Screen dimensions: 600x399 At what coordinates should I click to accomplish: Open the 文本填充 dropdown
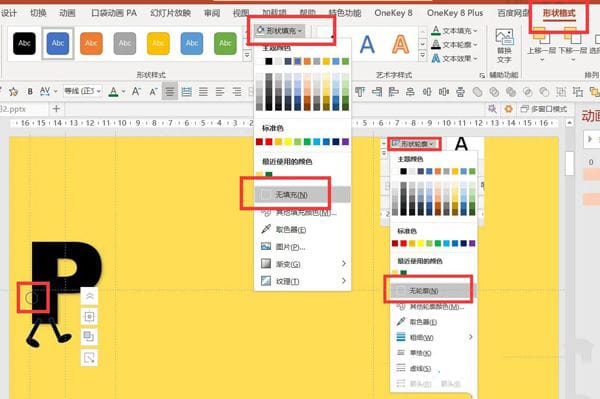455,31
